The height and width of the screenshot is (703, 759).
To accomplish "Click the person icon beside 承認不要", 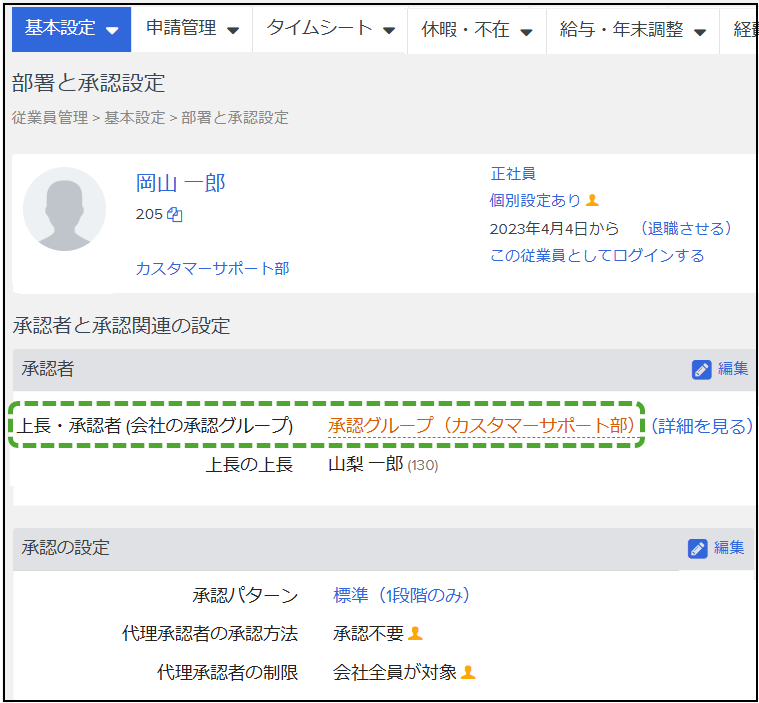I will tap(416, 633).
